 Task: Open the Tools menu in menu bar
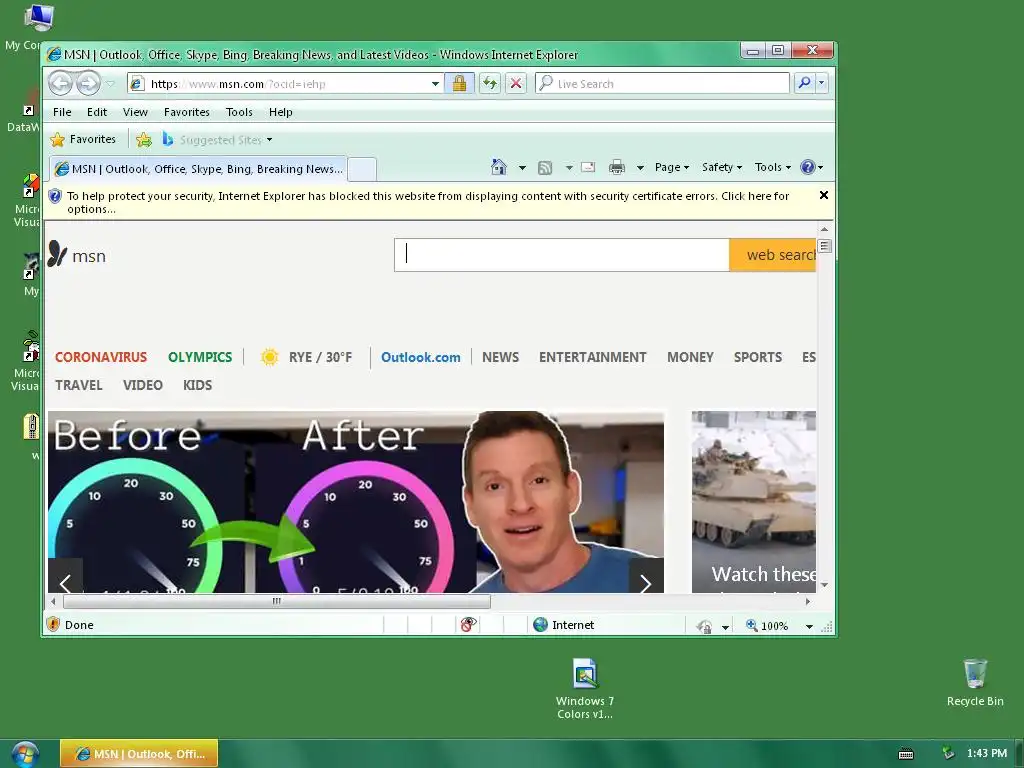[239, 112]
